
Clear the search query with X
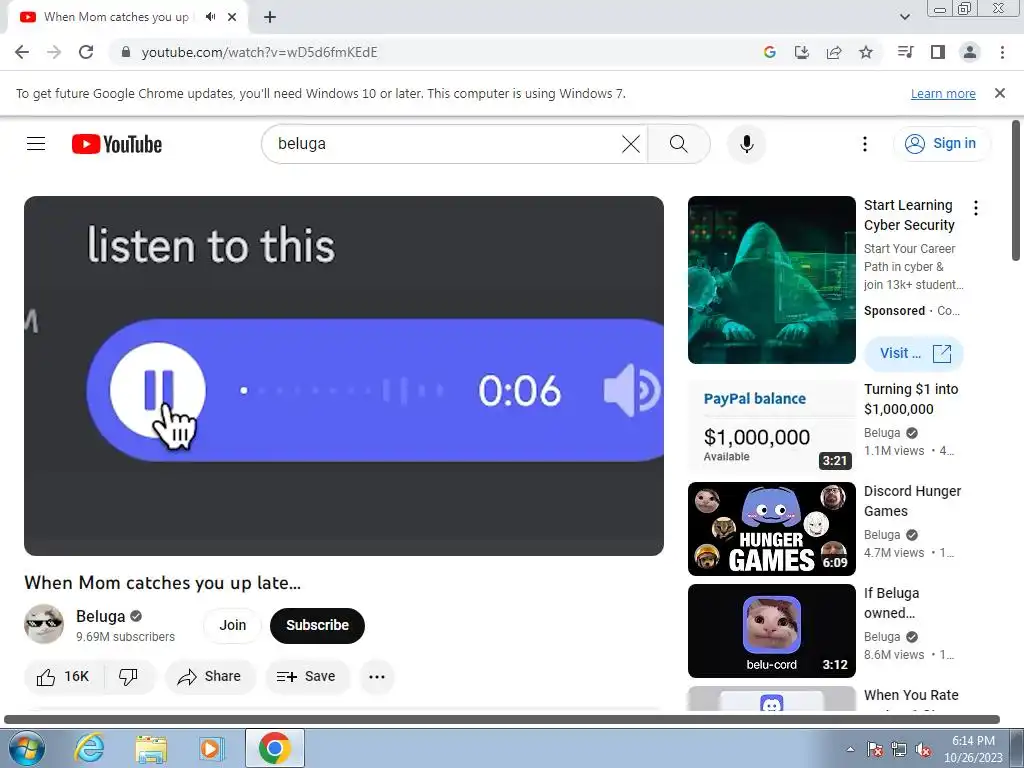click(631, 144)
